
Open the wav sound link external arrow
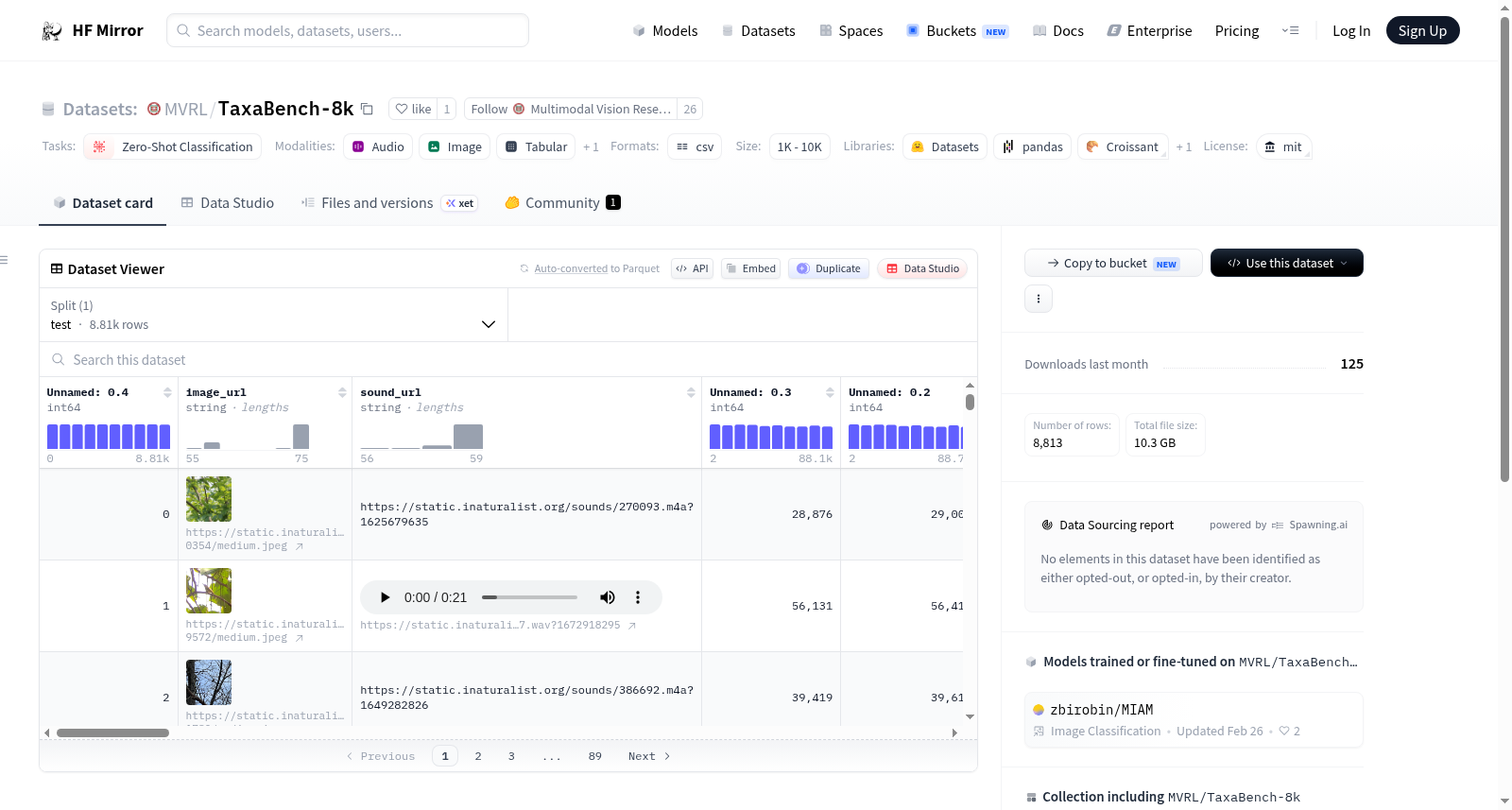pyautogui.click(x=632, y=626)
